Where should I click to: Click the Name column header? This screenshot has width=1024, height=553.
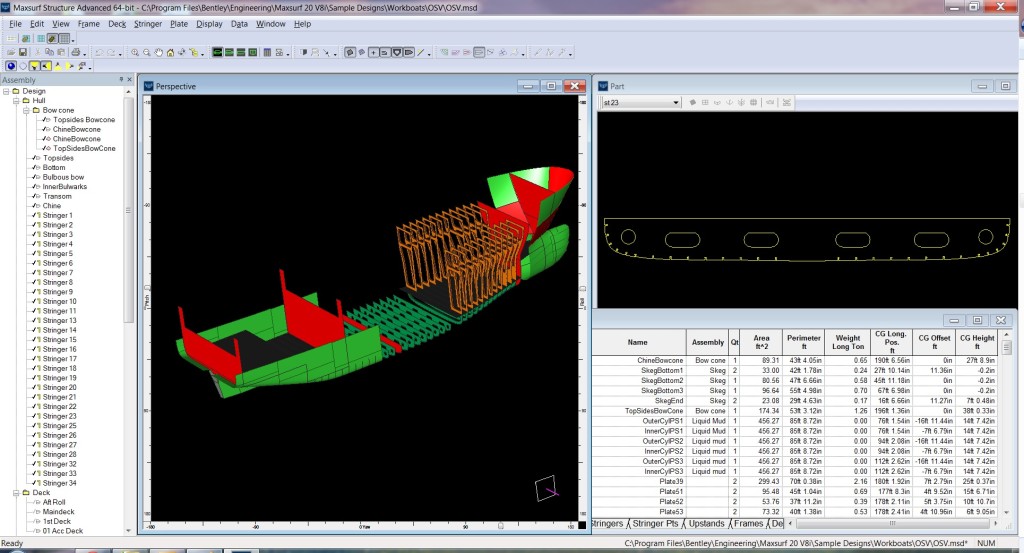click(638, 342)
